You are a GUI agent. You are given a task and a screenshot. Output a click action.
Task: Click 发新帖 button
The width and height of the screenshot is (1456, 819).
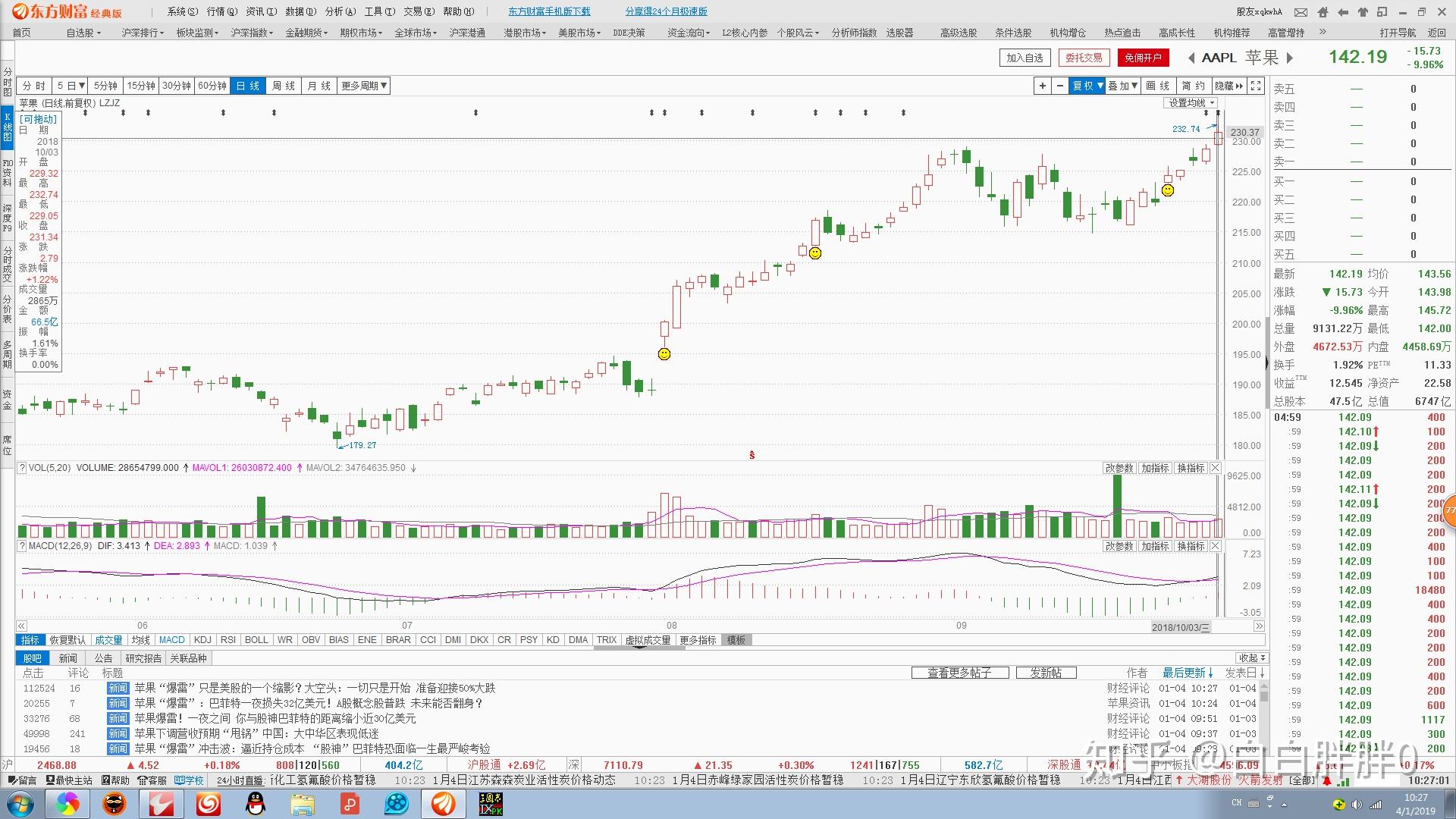1046,673
